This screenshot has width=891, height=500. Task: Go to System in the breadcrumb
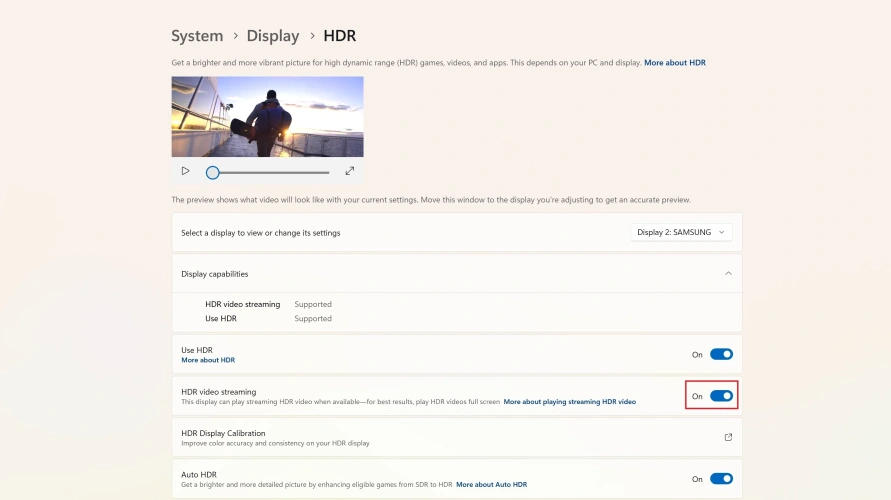click(197, 36)
